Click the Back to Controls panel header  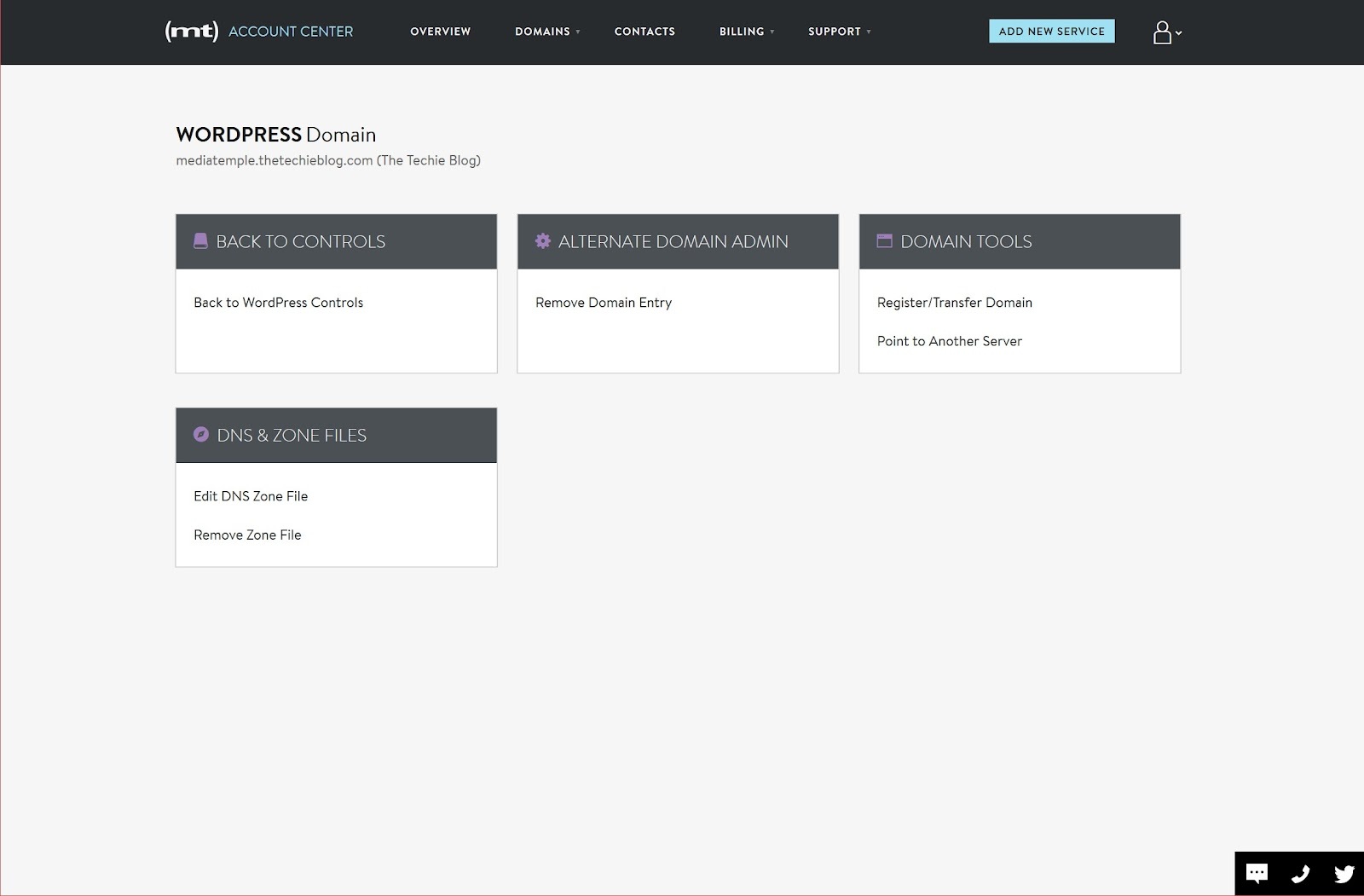point(336,241)
